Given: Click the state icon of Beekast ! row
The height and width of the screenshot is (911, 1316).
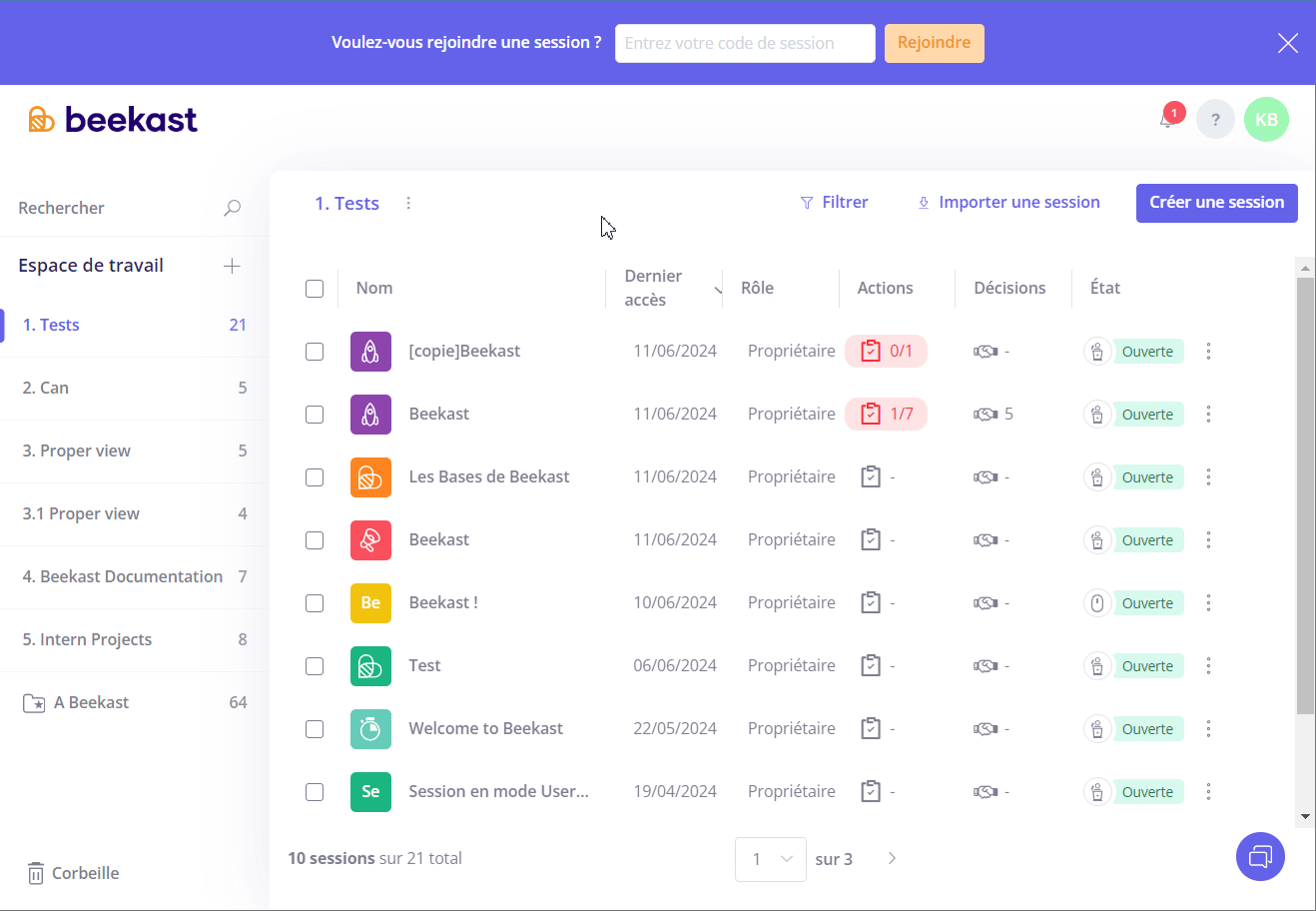Looking at the screenshot, I should click(1097, 603).
